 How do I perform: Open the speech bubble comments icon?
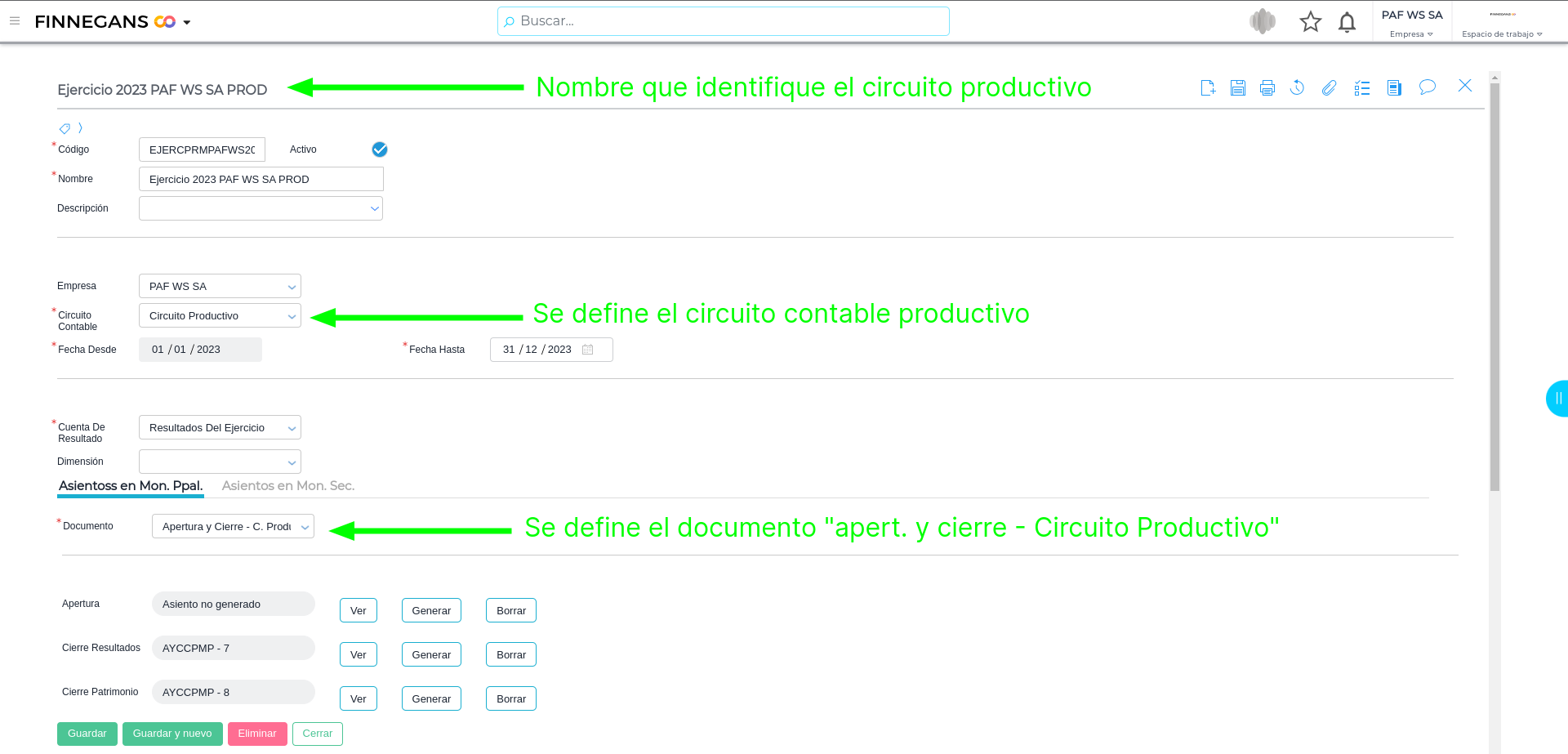[x=1428, y=87]
